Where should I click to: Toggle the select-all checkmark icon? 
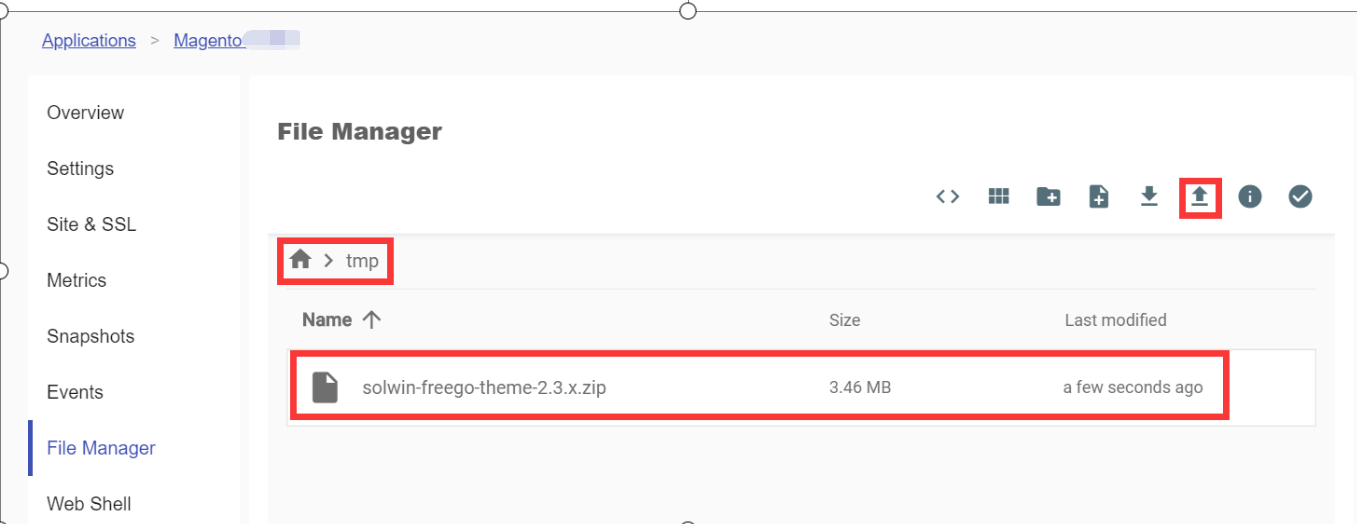(1300, 197)
